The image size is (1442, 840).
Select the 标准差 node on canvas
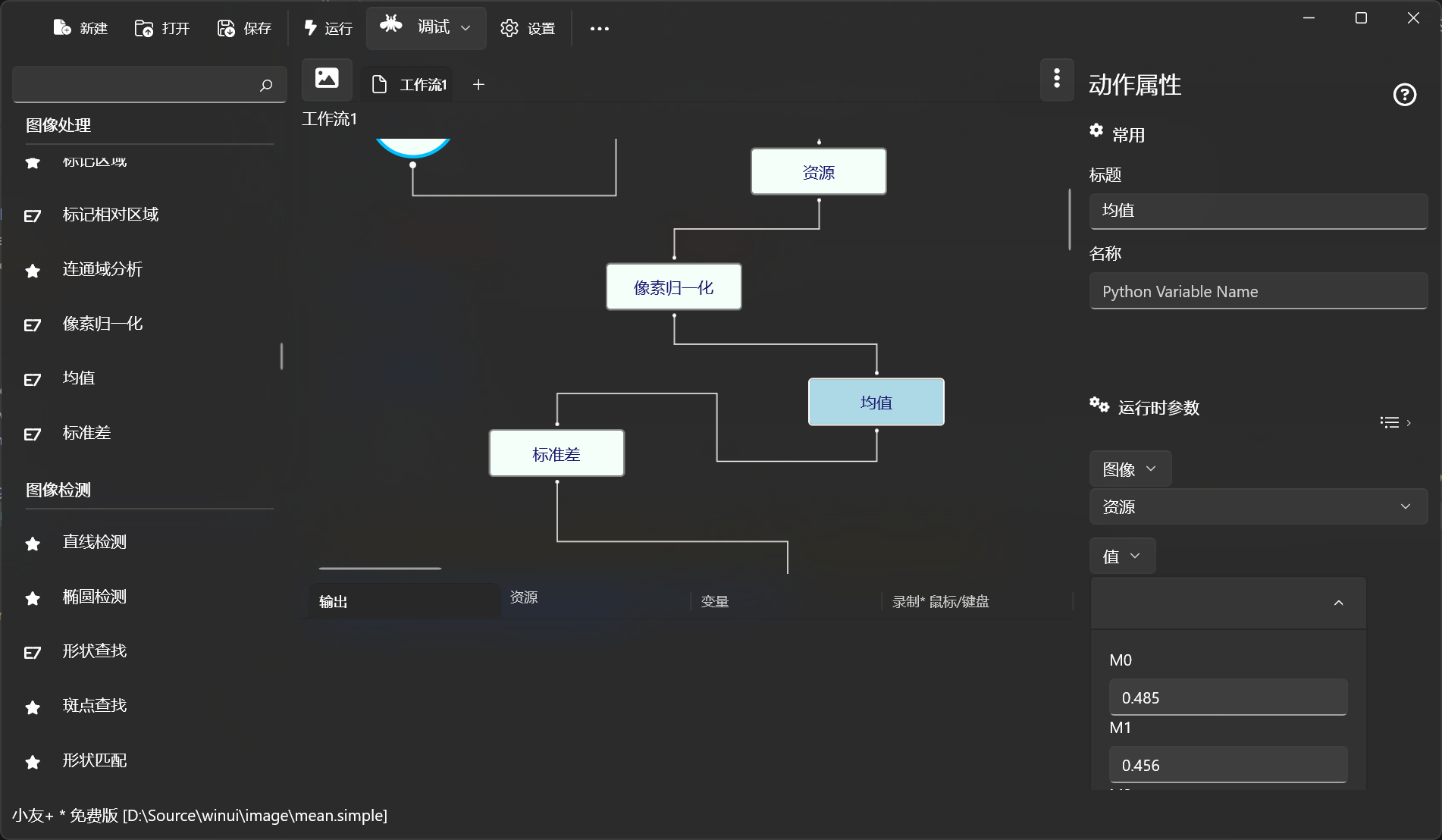(556, 454)
